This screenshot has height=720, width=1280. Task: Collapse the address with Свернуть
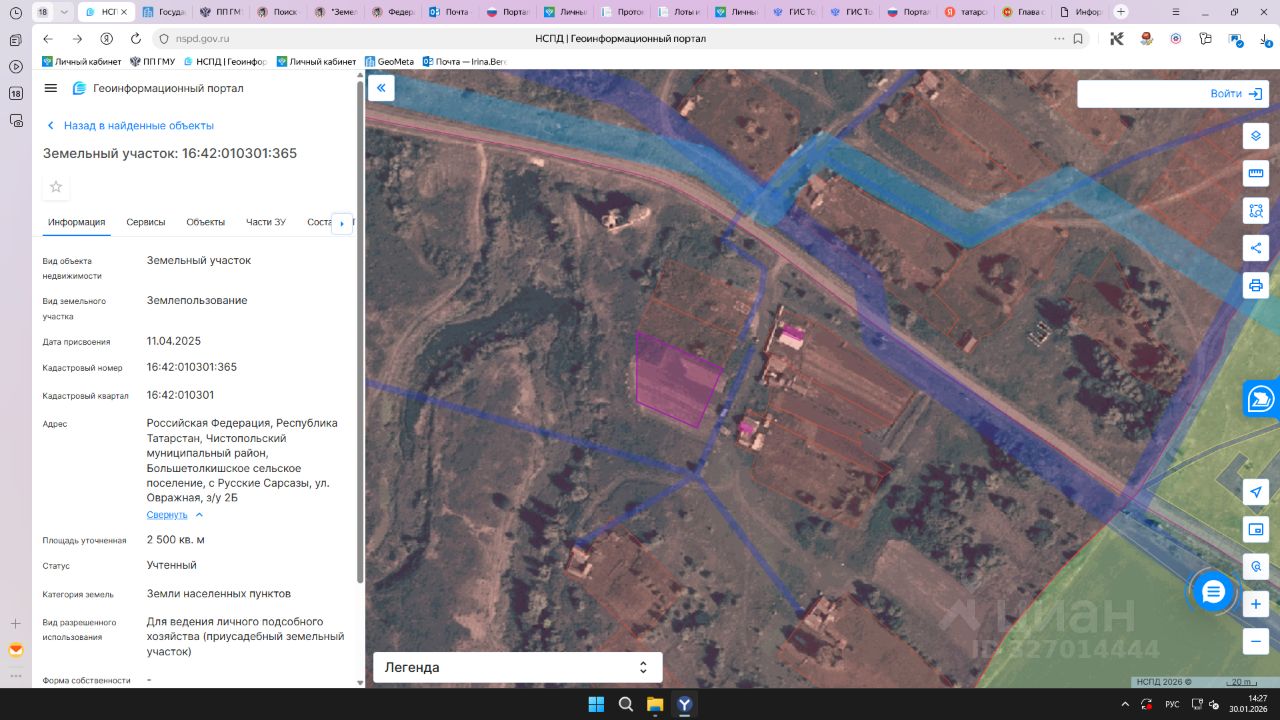(x=175, y=515)
